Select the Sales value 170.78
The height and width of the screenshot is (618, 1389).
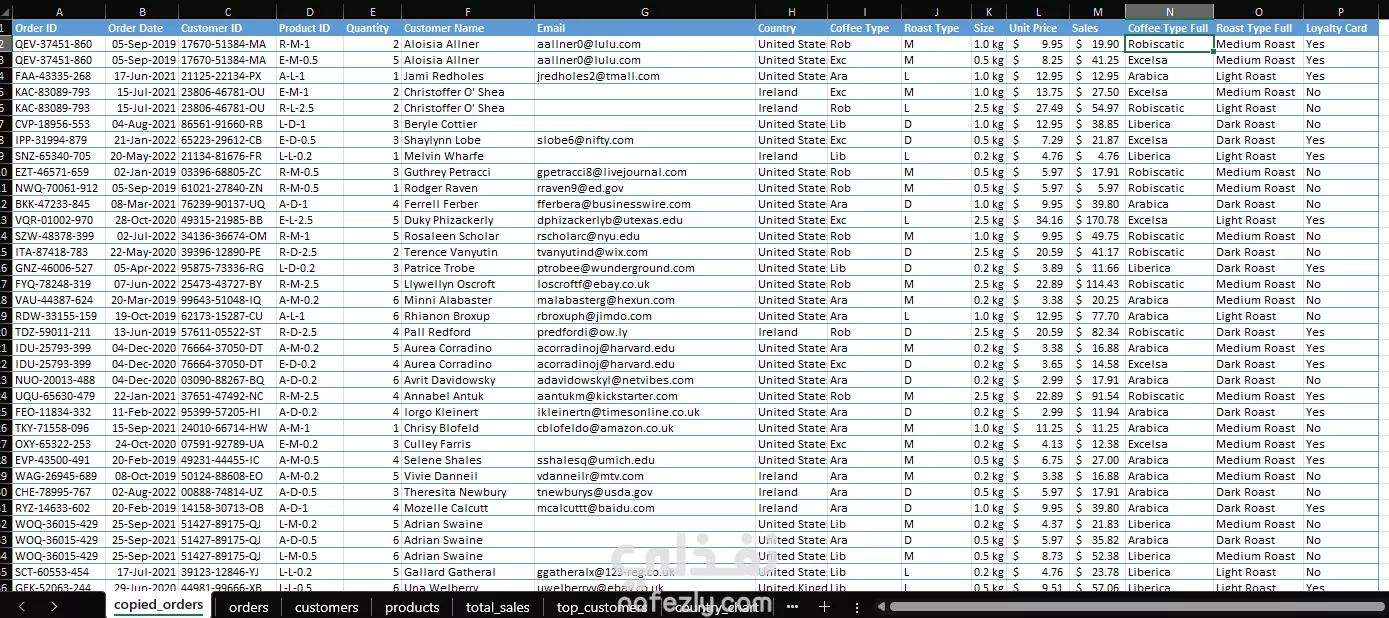coord(1097,220)
